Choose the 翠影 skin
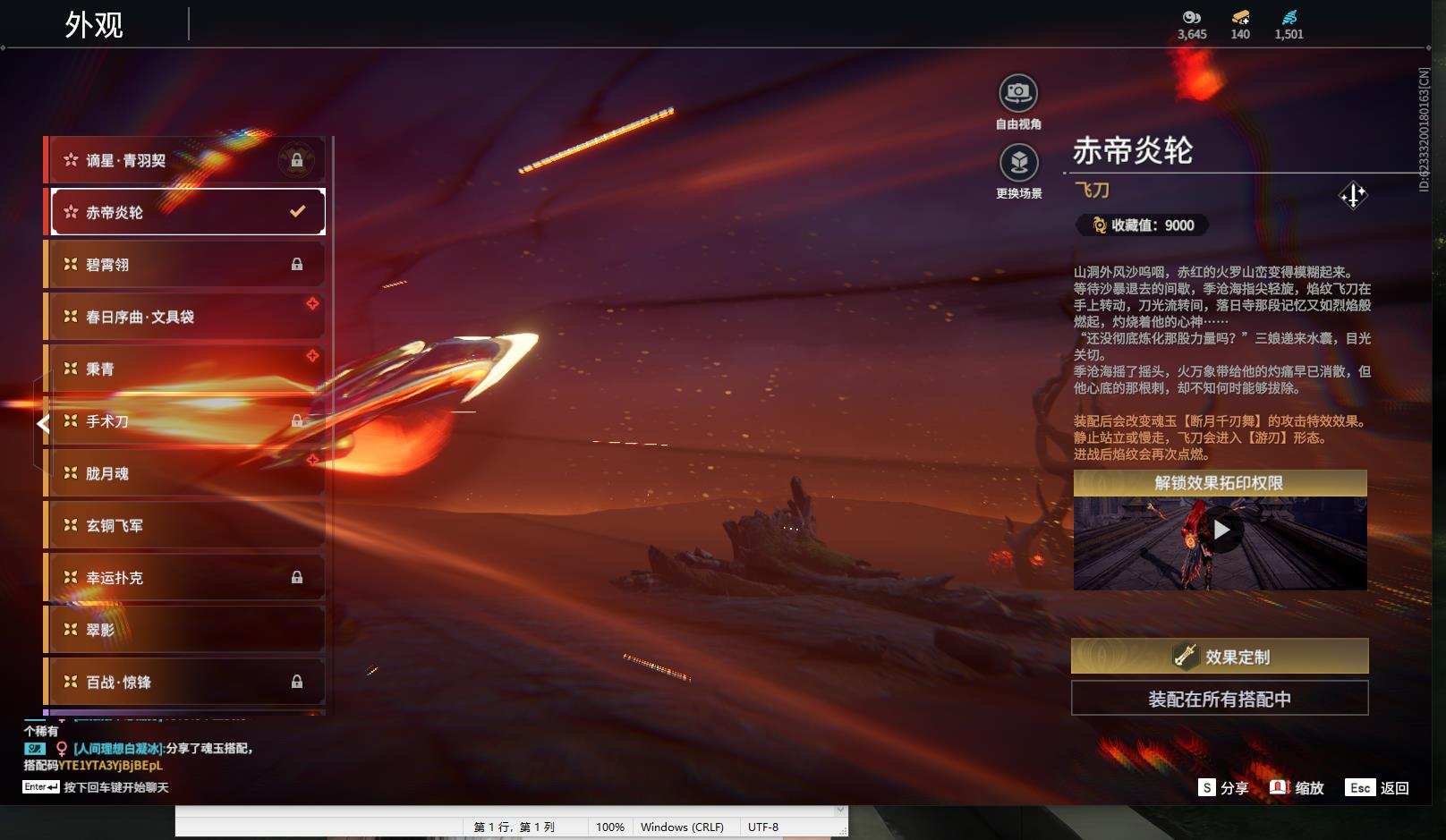1446x840 pixels. (x=186, y=630)
